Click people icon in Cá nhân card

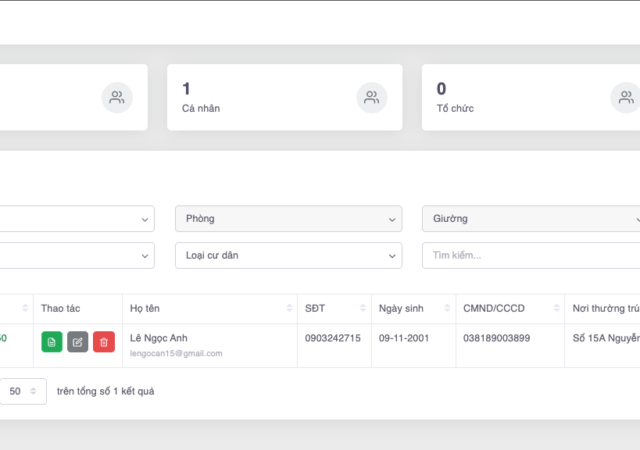coord(372,97)
